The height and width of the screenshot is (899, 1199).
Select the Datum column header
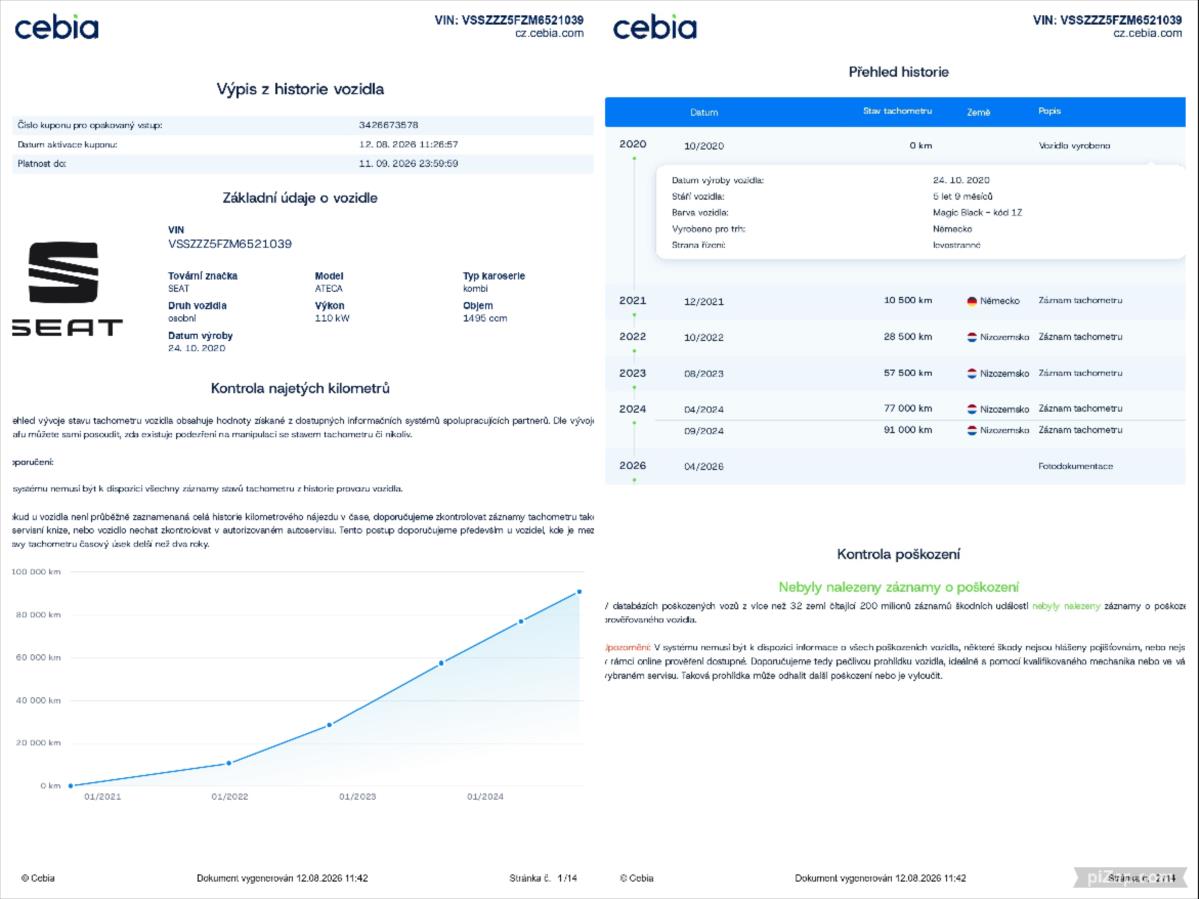coord(703,112)
